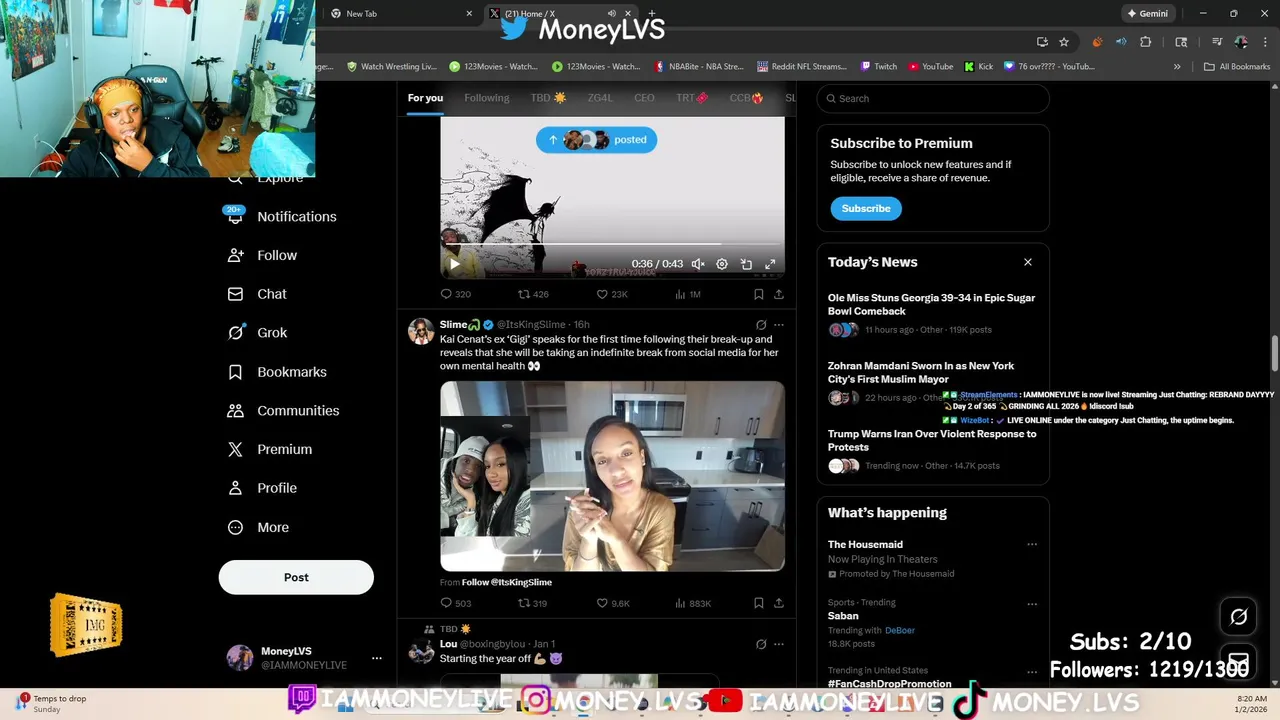
Task: Switch to the TRT feed tab
Action: [x=691, y=98]
